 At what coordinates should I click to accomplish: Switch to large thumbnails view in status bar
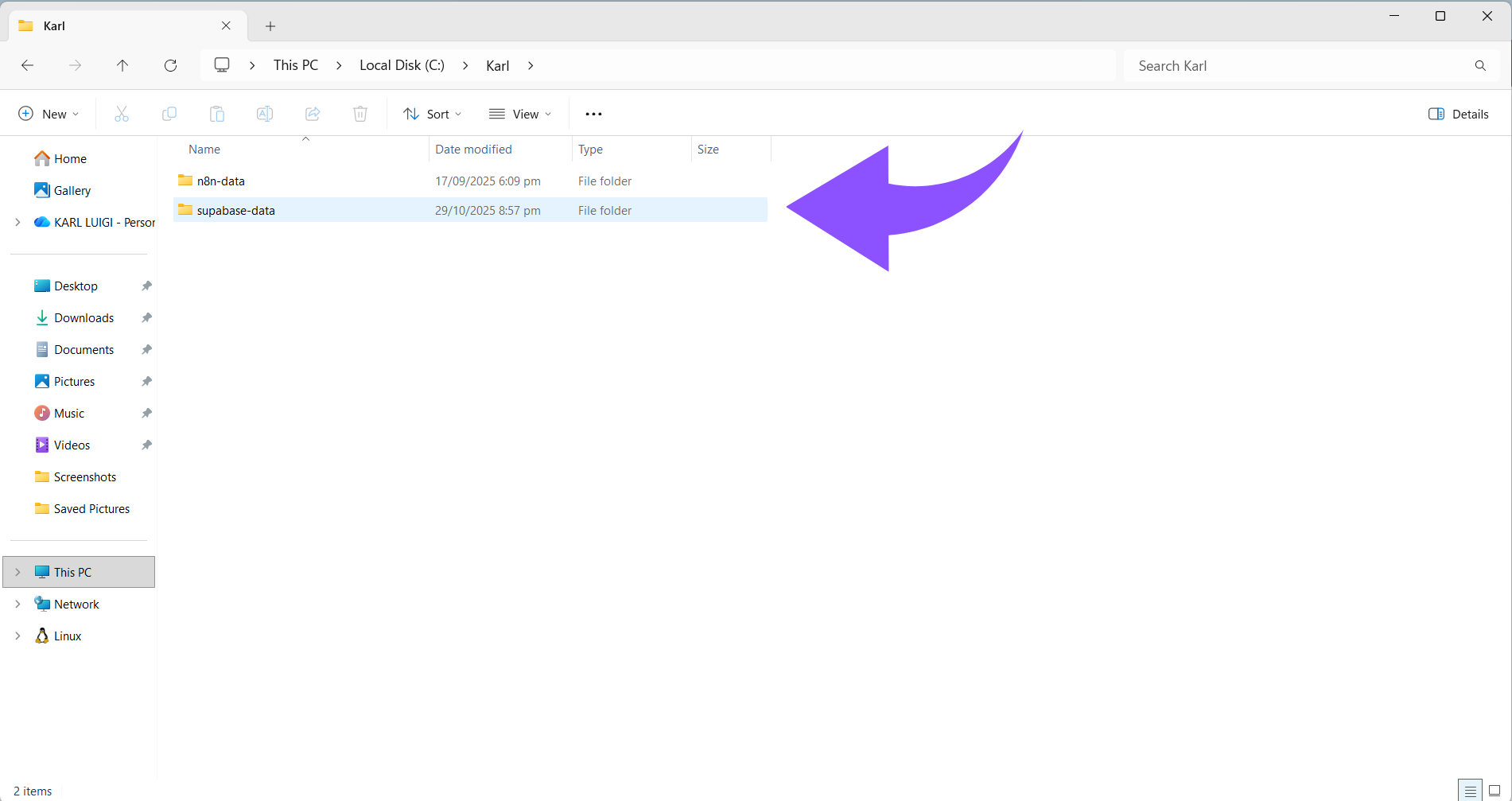1495,791
